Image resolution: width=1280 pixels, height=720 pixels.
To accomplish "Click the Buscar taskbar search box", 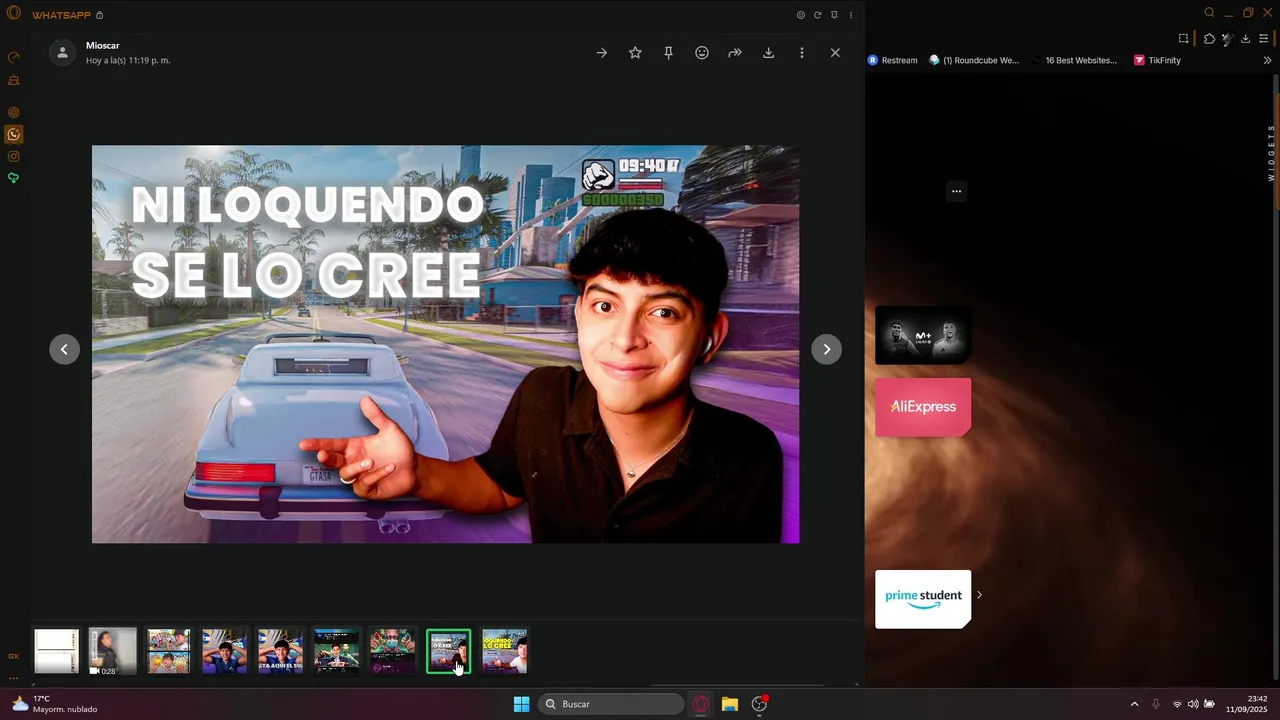I will [x=611, y=704].
